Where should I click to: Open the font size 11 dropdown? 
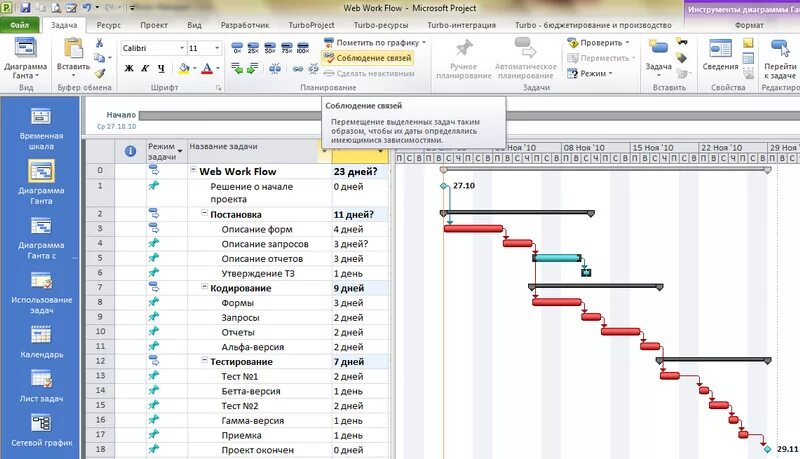coord(217,48)
